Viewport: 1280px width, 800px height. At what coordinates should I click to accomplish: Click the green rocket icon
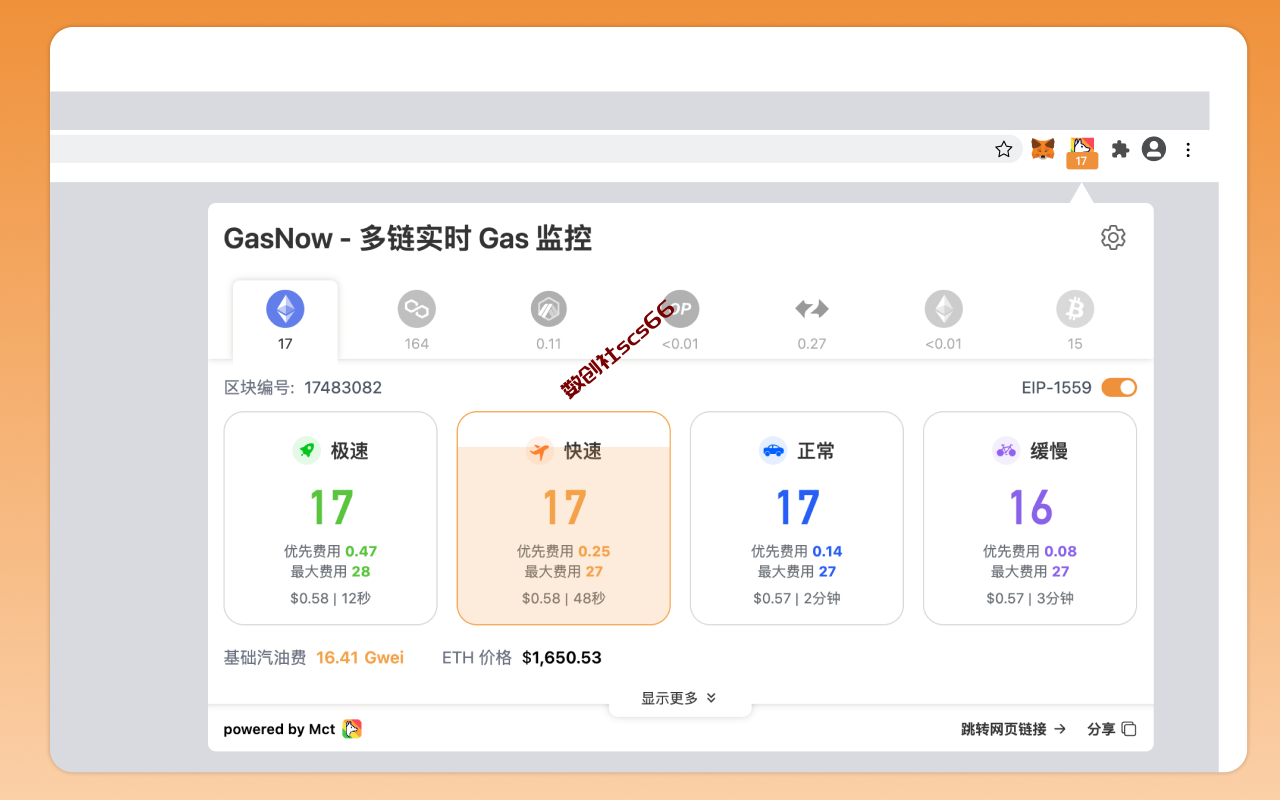click(306, 451)
